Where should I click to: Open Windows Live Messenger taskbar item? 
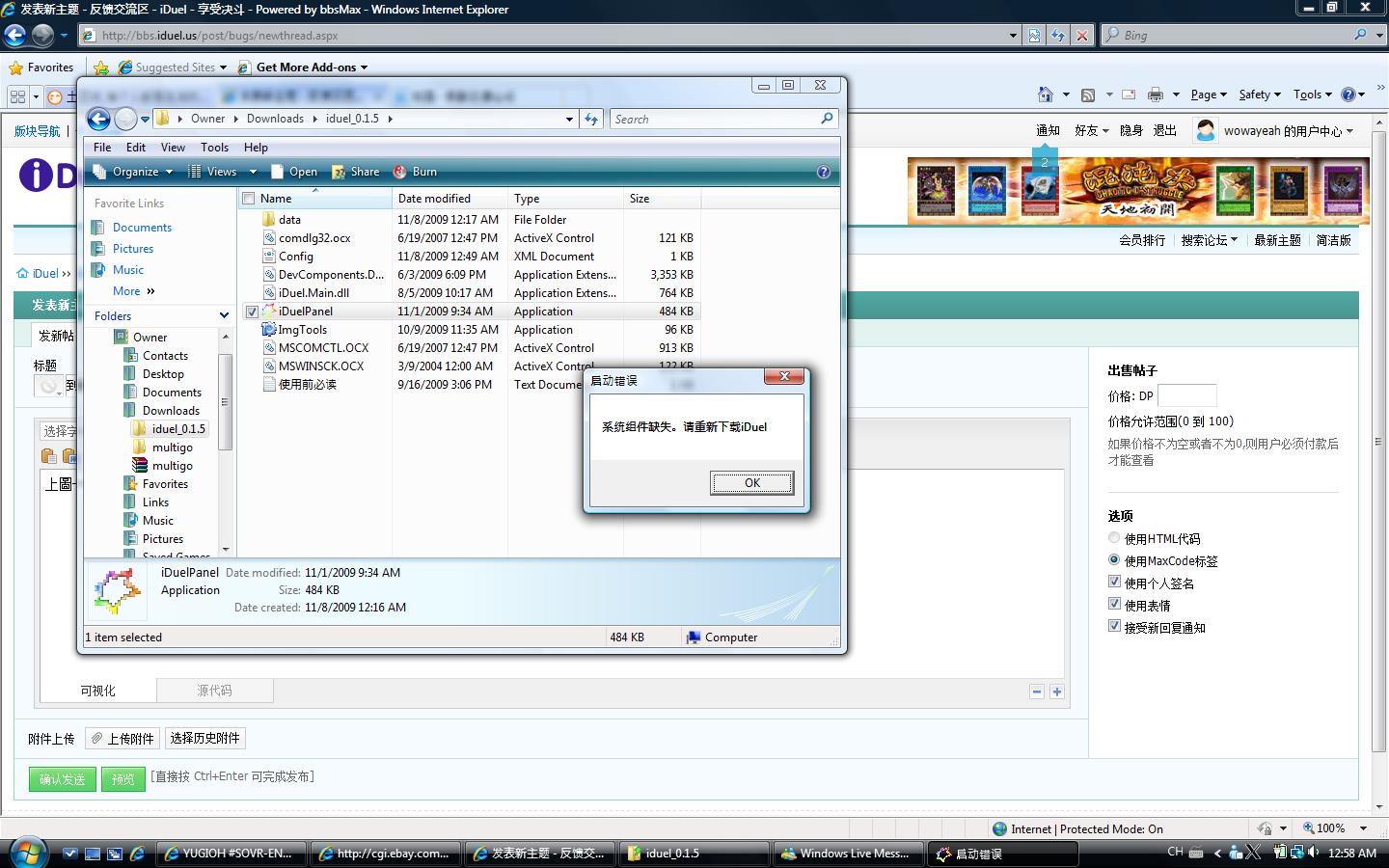(x=848, y=854)
